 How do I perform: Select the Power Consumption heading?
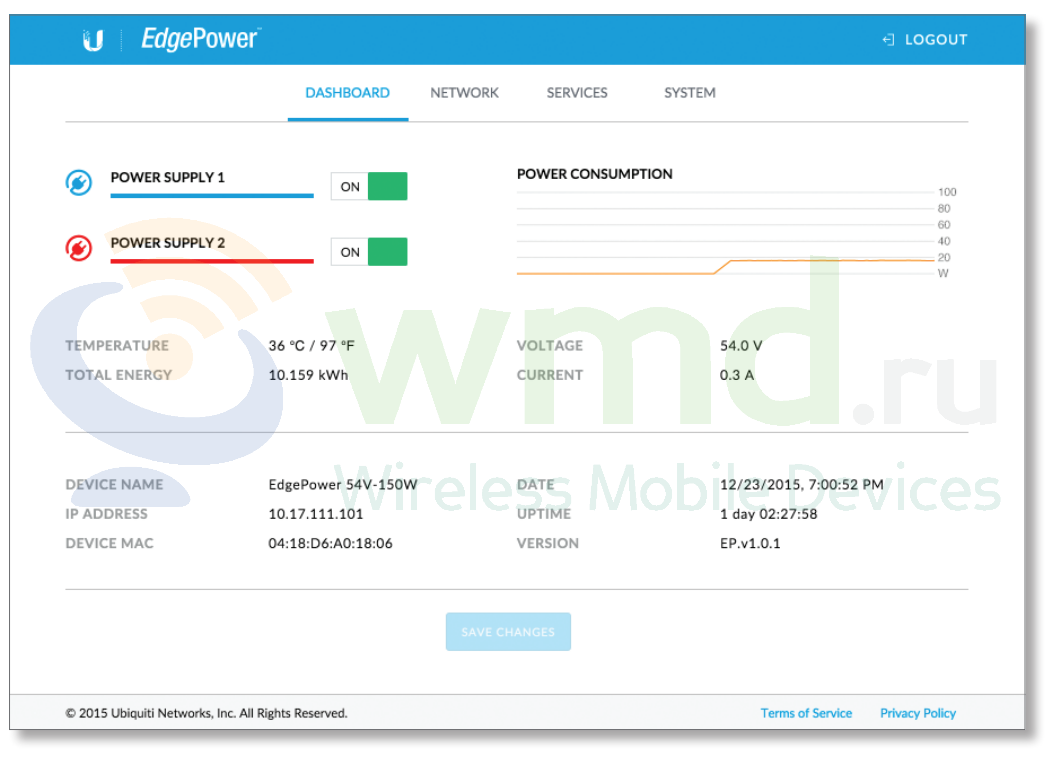[594, 174]
